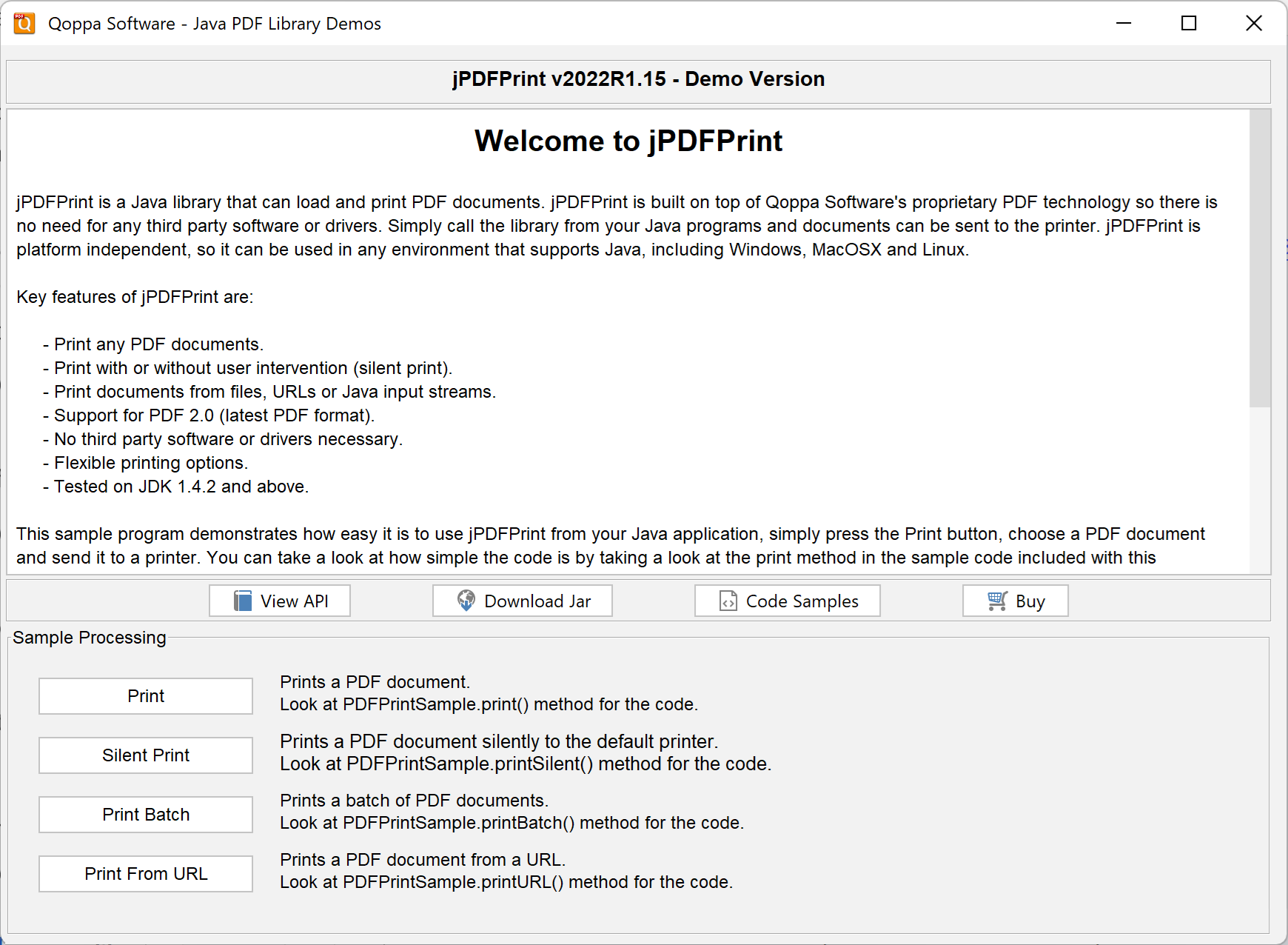This screenshot has width=1288, height=945.
Task: Select the jPDFPrint demo version header text
Action: pyautogui.click(x=639, y=79)
